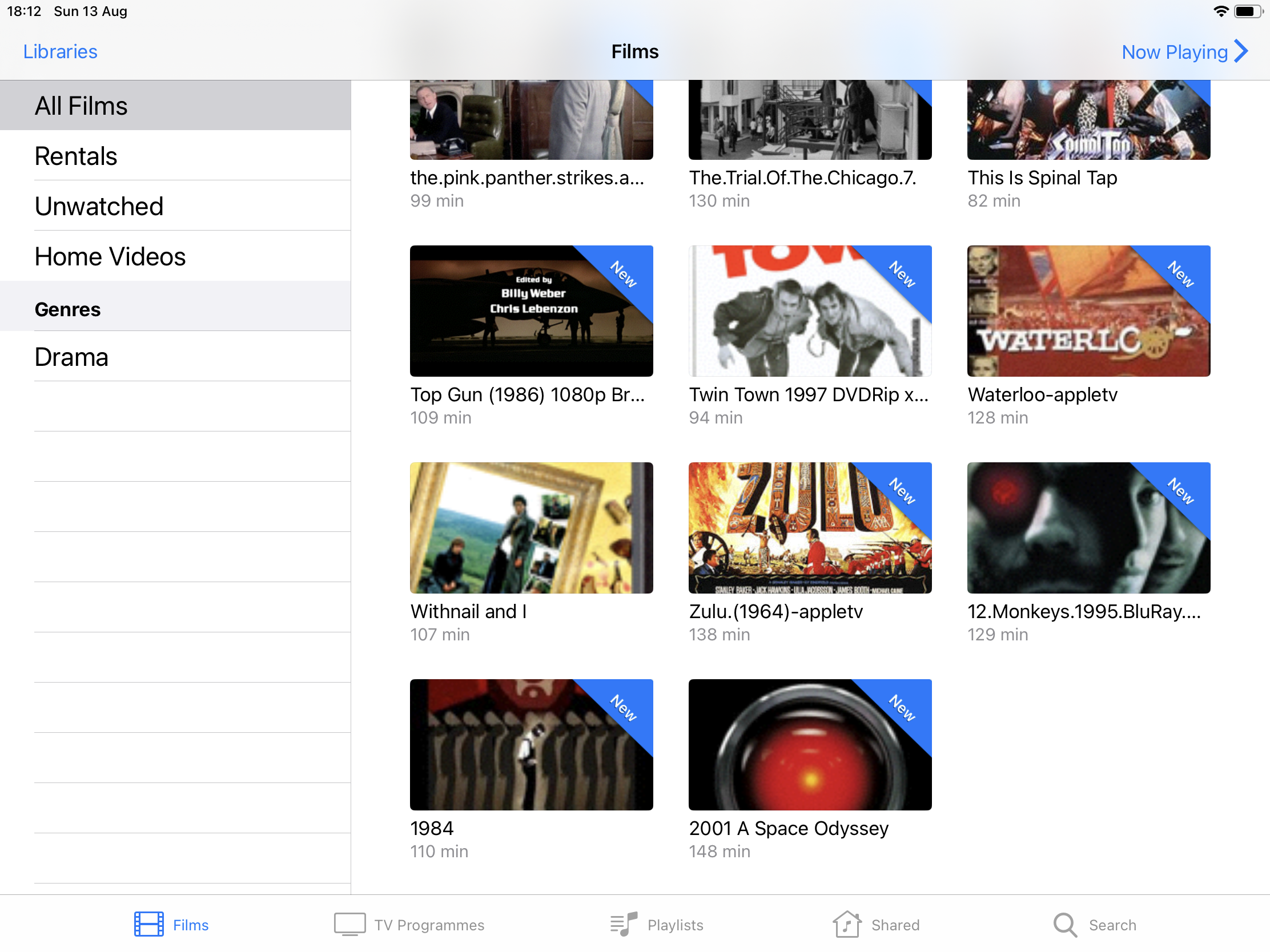Play the Withnail and I film
This screenshot has width=1270, height=952.
coord(531,528)
